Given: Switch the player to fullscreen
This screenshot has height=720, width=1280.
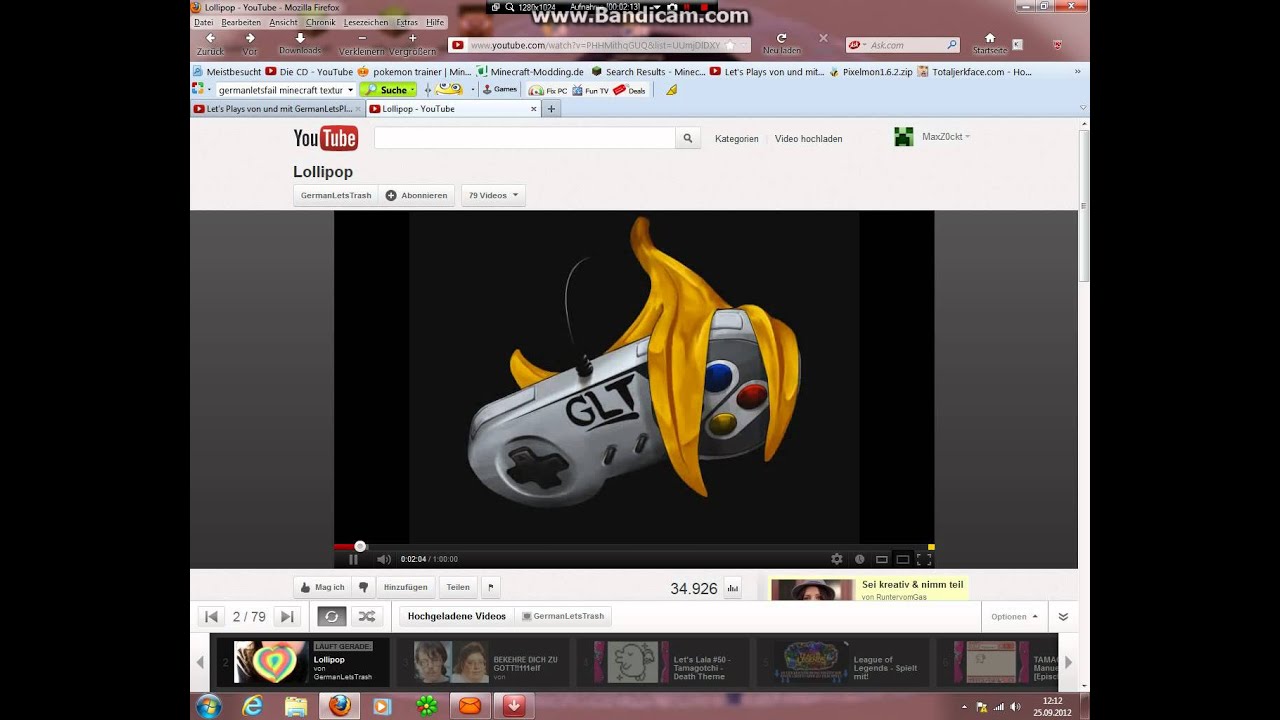Looking at the screenshot, I should tap(924, 559).
